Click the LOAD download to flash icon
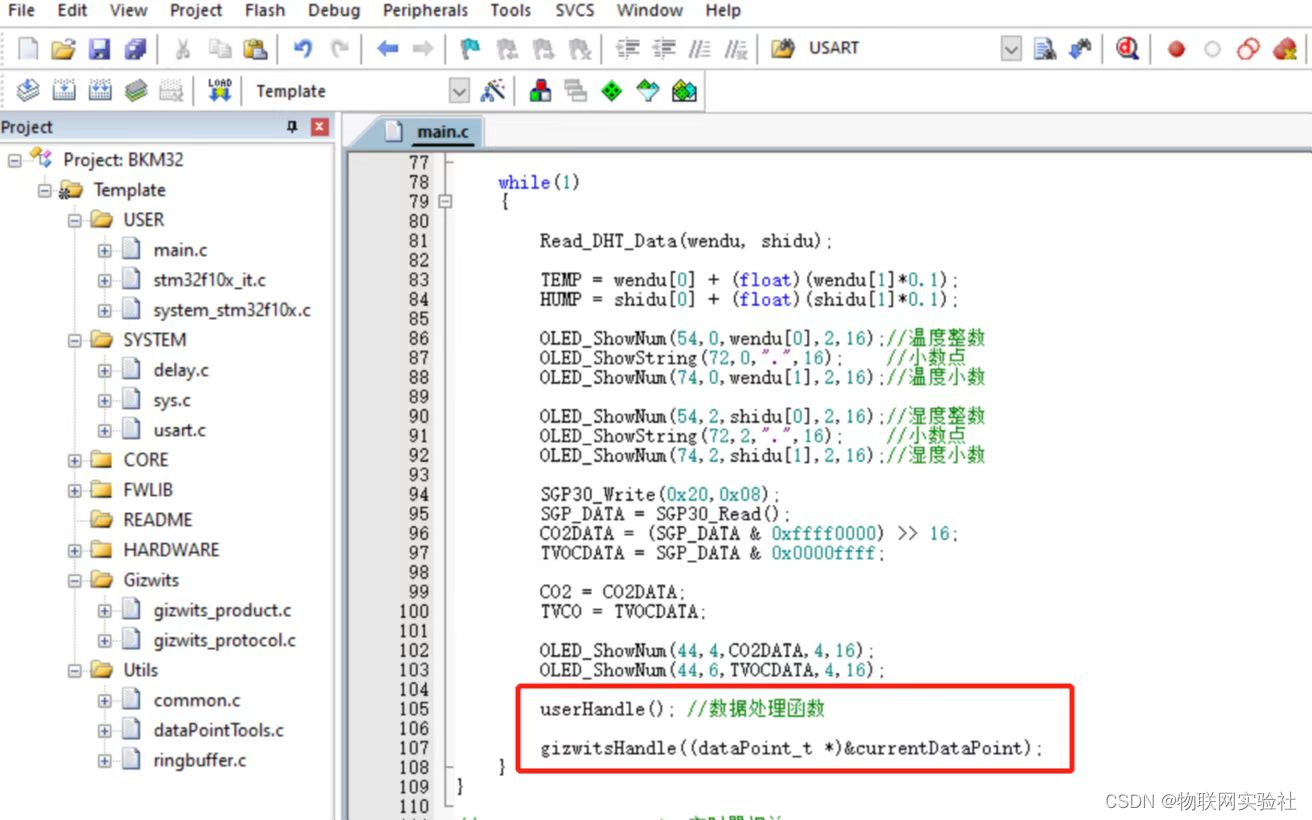Viewport: 1312px width, 820px height. [219, 91]
